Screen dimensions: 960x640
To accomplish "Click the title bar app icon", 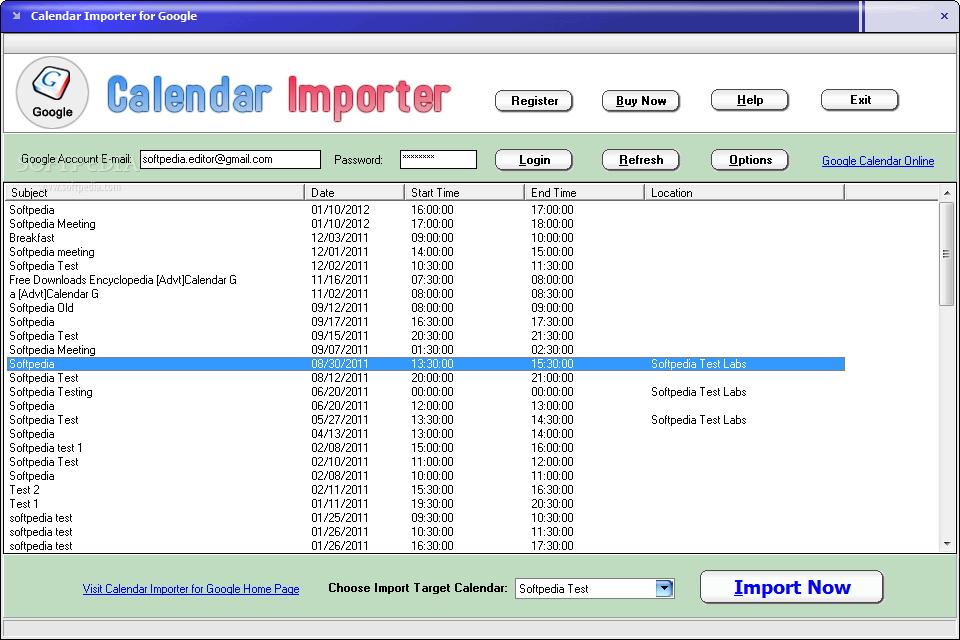I will click(x=17, y=16).
